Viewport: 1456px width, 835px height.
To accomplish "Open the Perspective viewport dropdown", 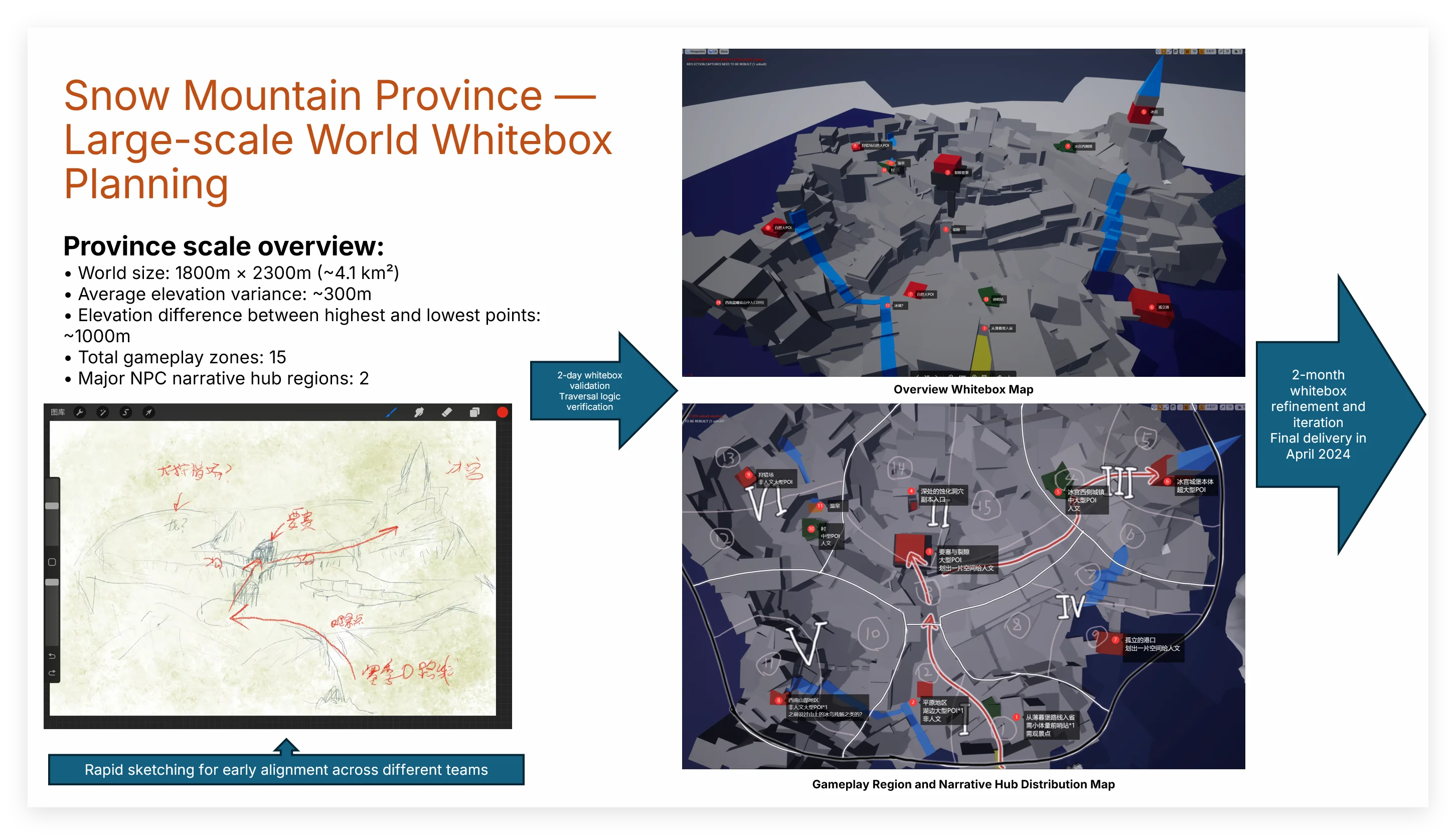I will [x=695, y=52].
